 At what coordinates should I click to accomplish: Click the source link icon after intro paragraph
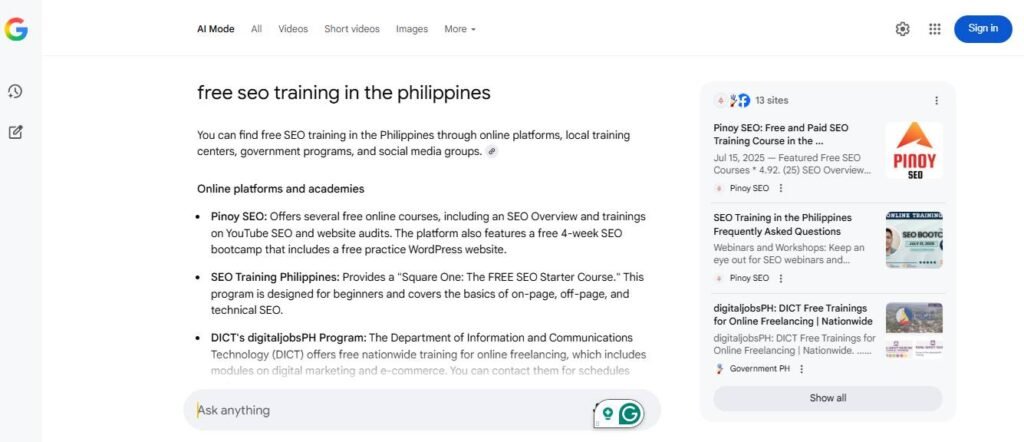492,151
